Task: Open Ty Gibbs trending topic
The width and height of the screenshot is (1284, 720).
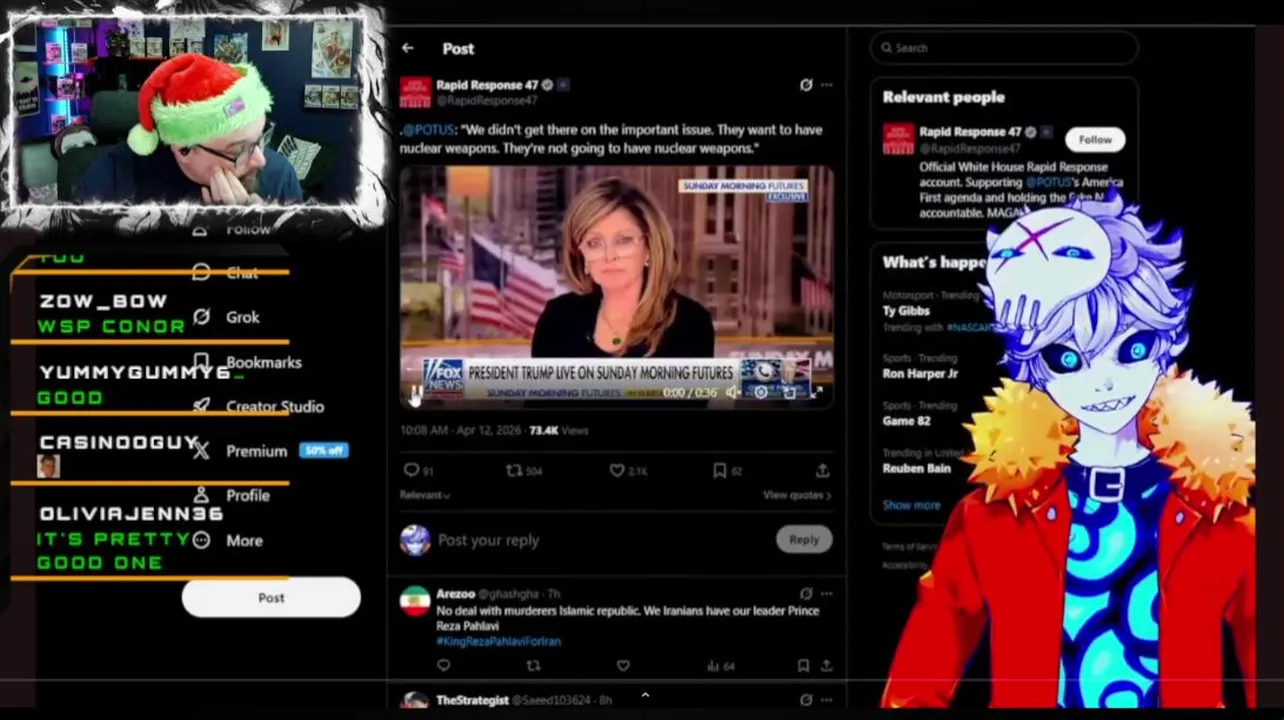Action: (906, 311)
